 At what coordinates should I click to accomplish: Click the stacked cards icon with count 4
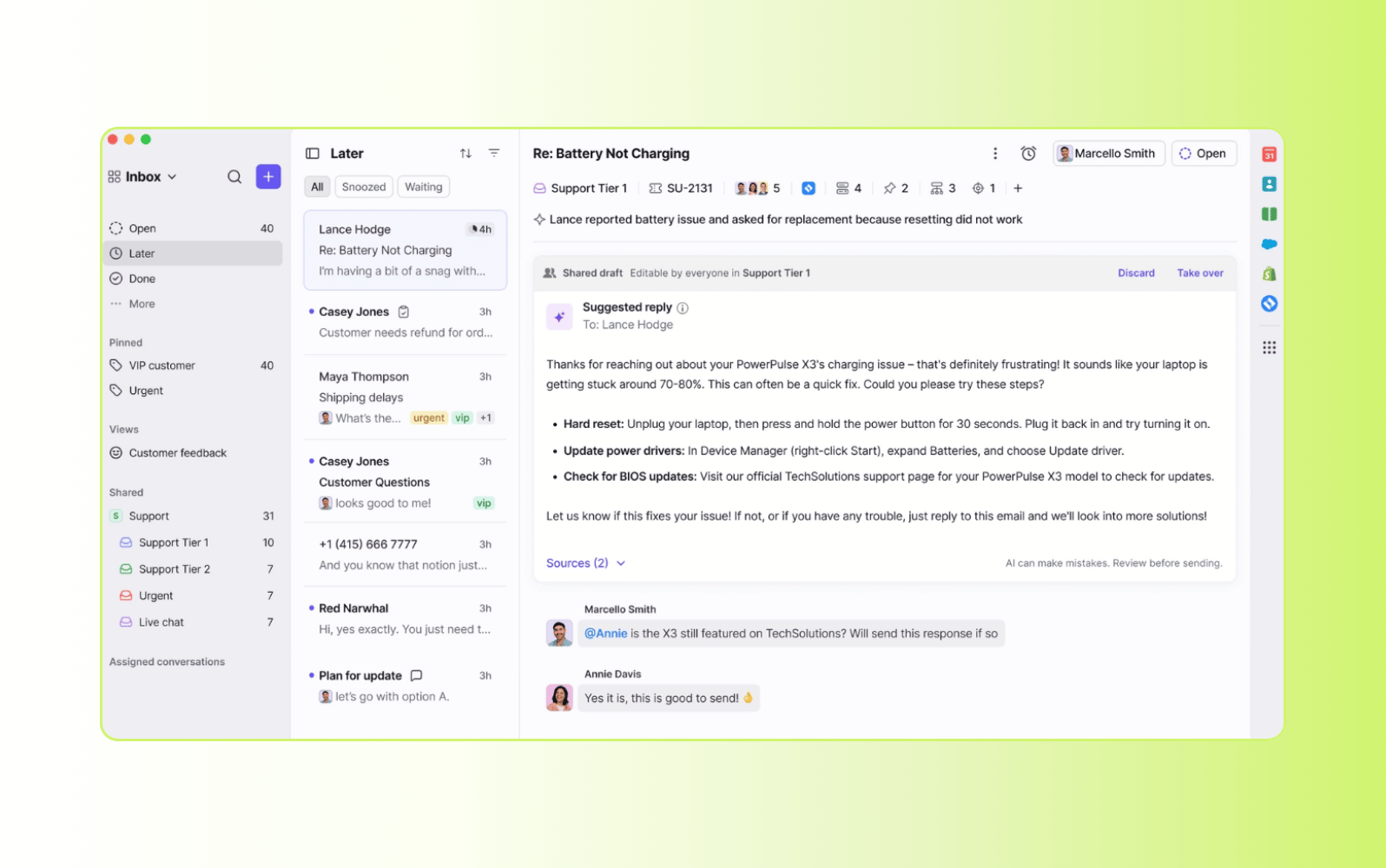pyautogui.click(x=848, y=188)
